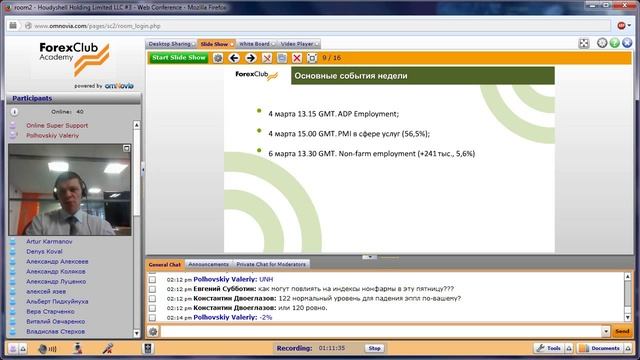Open slide show settings gear icon
Image resolution: width=640 pixels, height=360 pixels.
[x=218, y=58]
